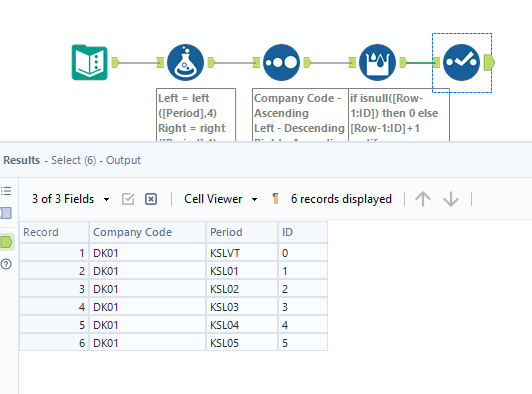Click the Company Code column header
This screenshot has height=394, width=532.
click(147, 232)
